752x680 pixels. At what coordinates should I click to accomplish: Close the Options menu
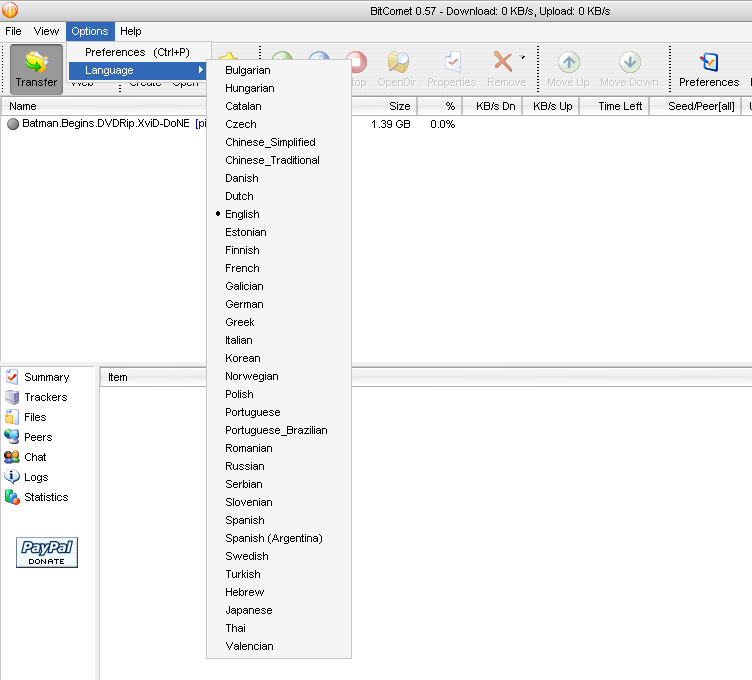tap(90, 31)
